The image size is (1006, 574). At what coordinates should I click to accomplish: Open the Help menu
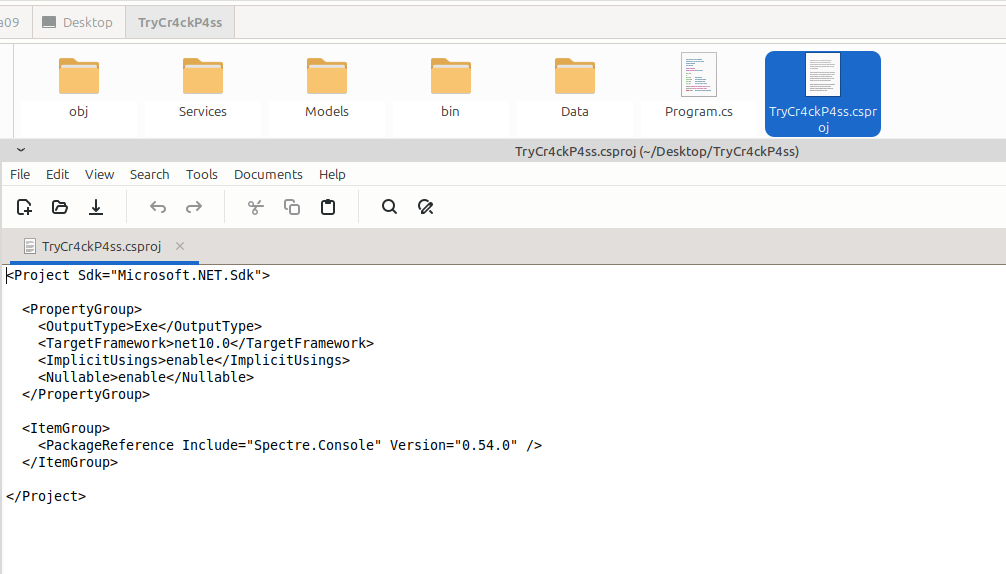[332, 174]
